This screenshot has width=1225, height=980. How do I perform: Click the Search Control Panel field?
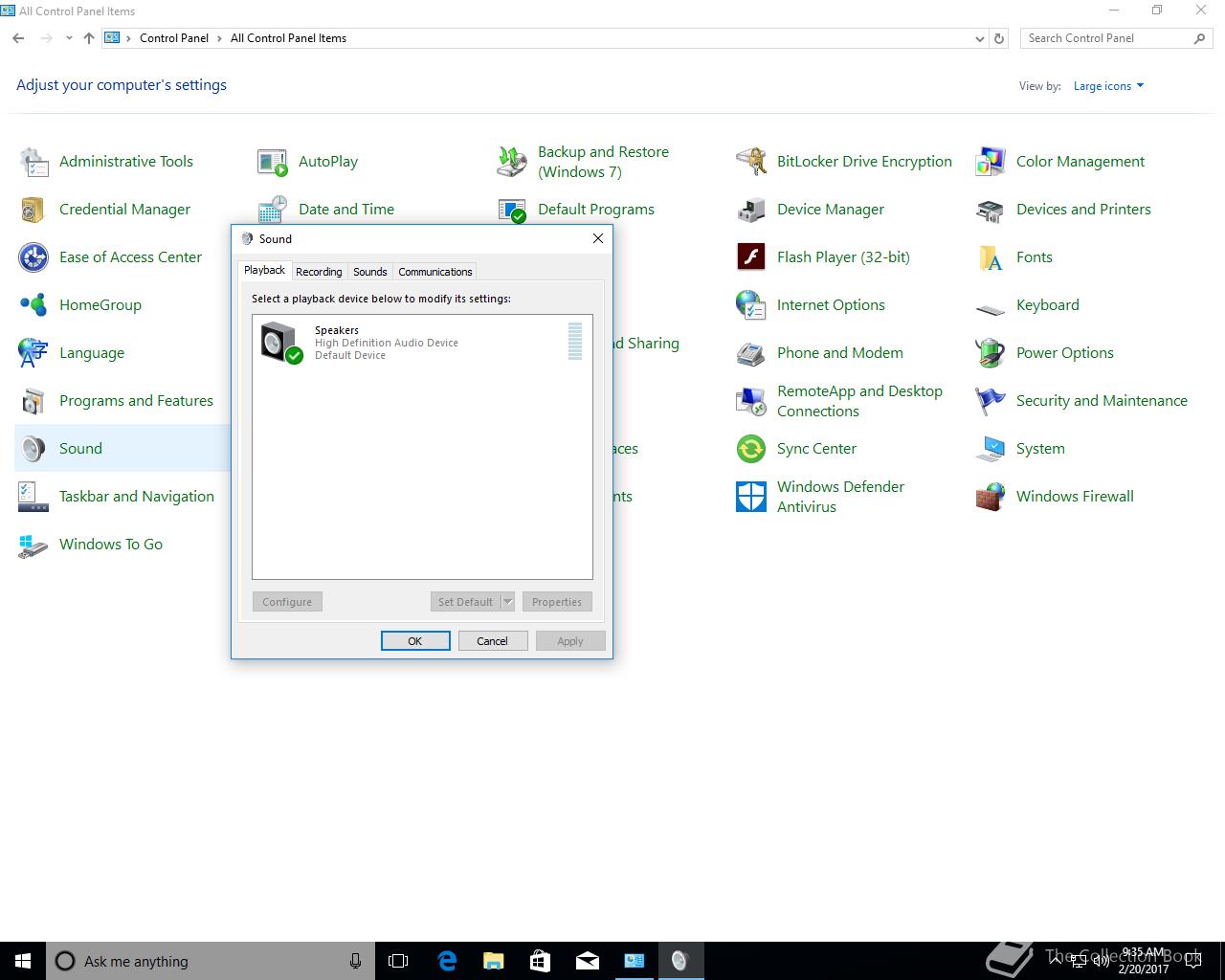tap(1105, 38)
